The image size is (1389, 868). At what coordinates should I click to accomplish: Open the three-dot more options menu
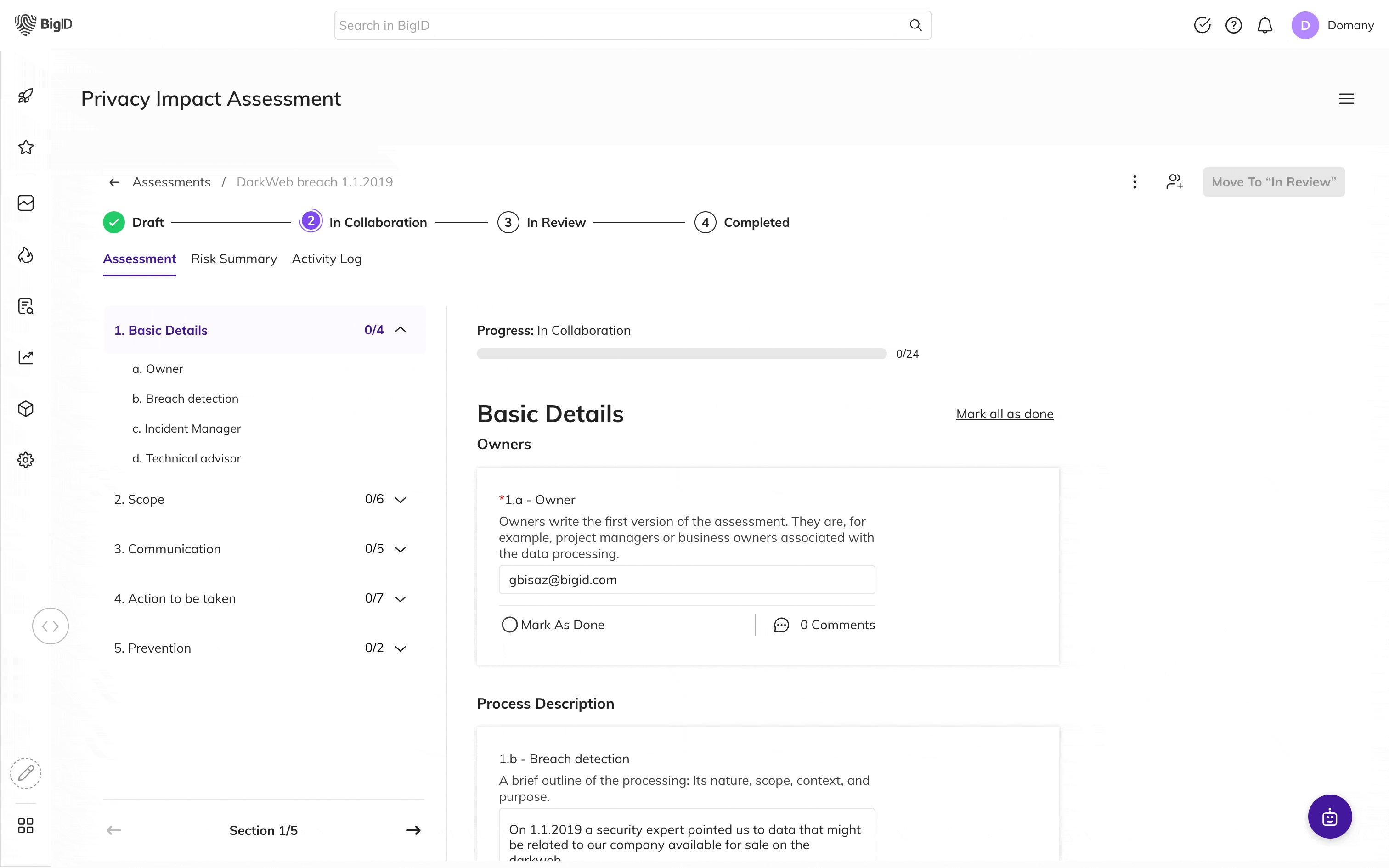pos(1135,182)
